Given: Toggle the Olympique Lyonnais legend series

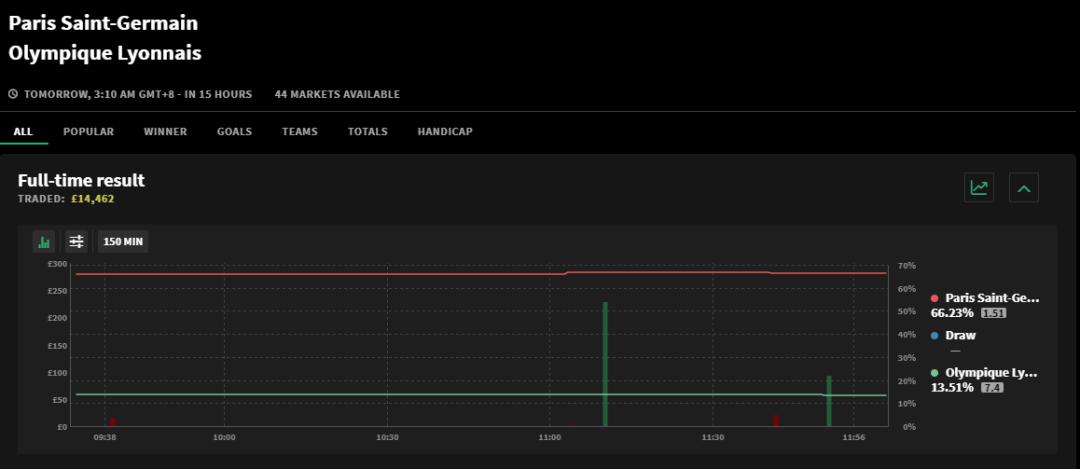Looking at the screenshot, I should (x=990, y=373).
